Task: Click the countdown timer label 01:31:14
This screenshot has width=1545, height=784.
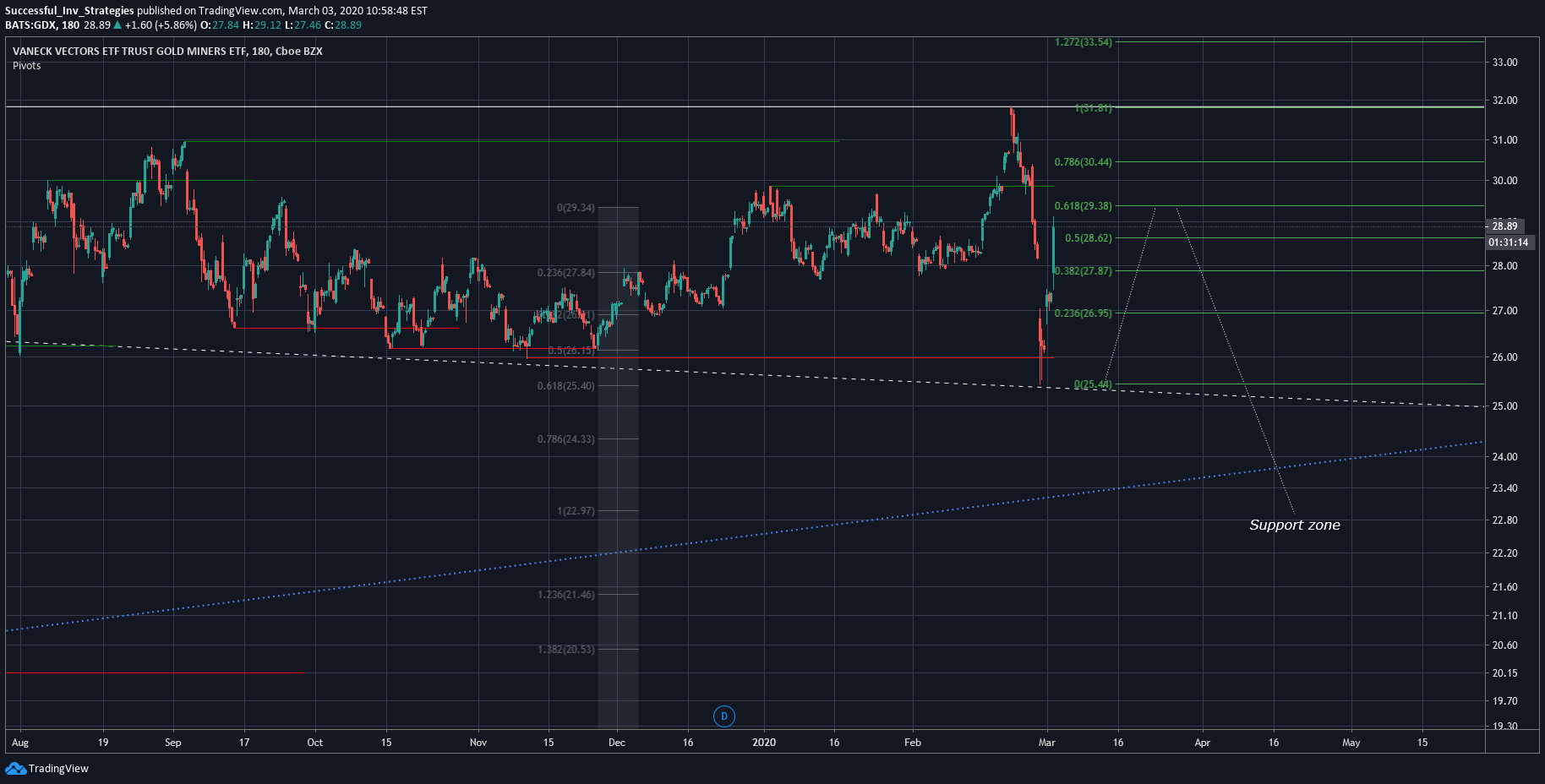Action: click(x=1509, y=242)
